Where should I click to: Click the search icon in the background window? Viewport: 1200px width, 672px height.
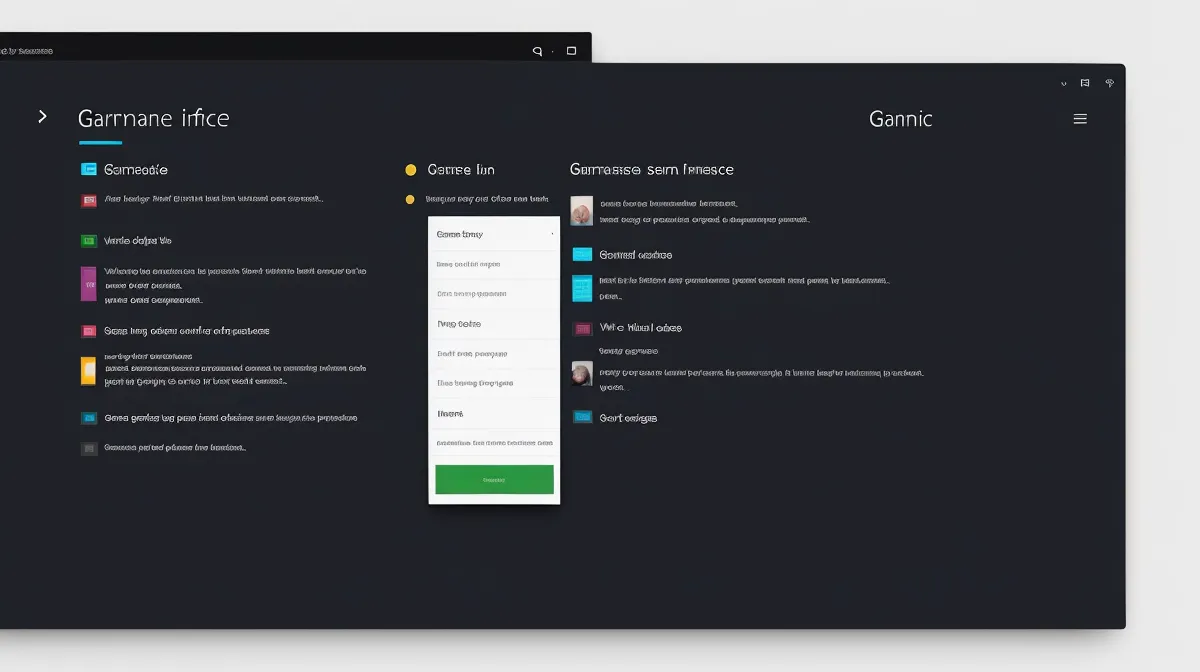537,51
